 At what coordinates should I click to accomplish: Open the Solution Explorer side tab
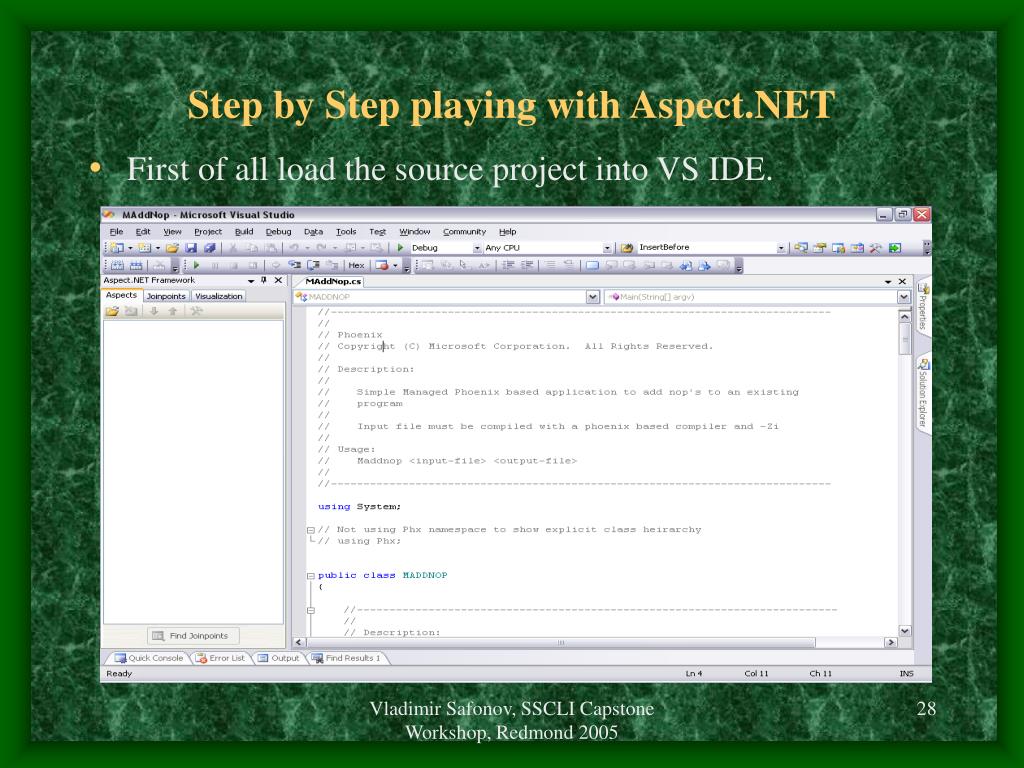click(923, 393)
